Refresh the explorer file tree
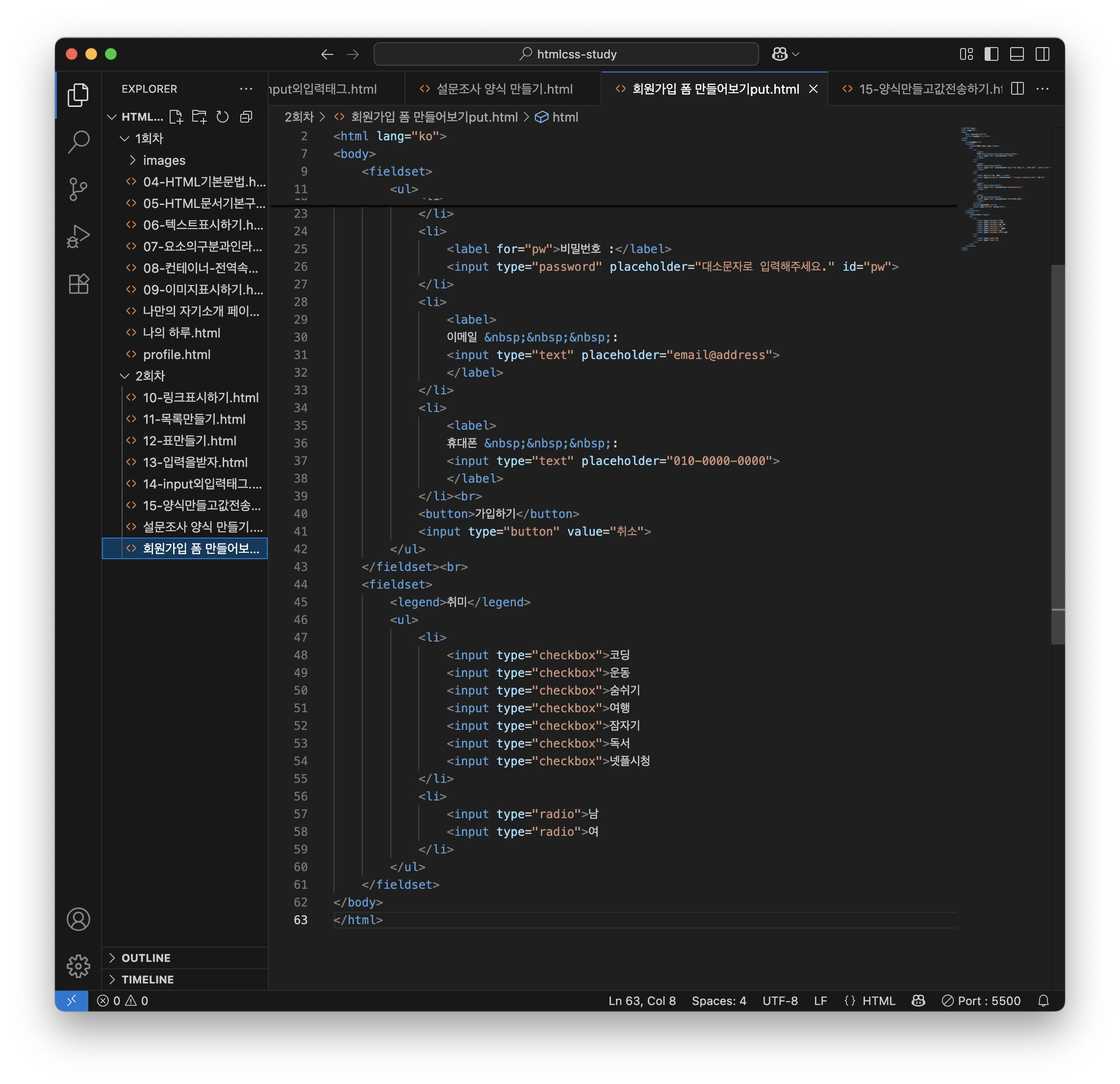The height and width of the screenshot is (1084, 1120). tap(222, 117)
